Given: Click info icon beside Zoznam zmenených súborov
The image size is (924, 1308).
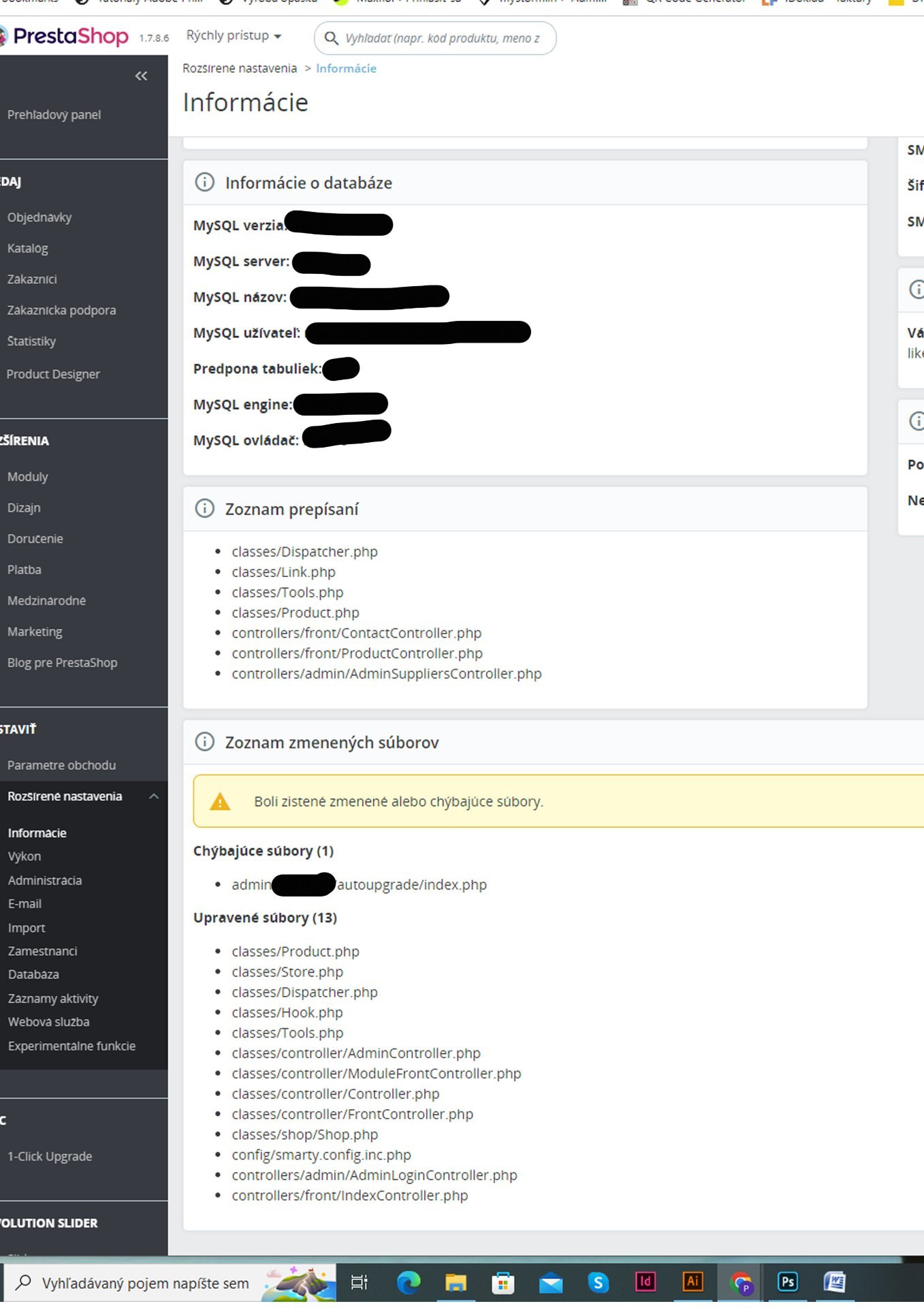Looking at the screenshot, I should tap(204, 741).
